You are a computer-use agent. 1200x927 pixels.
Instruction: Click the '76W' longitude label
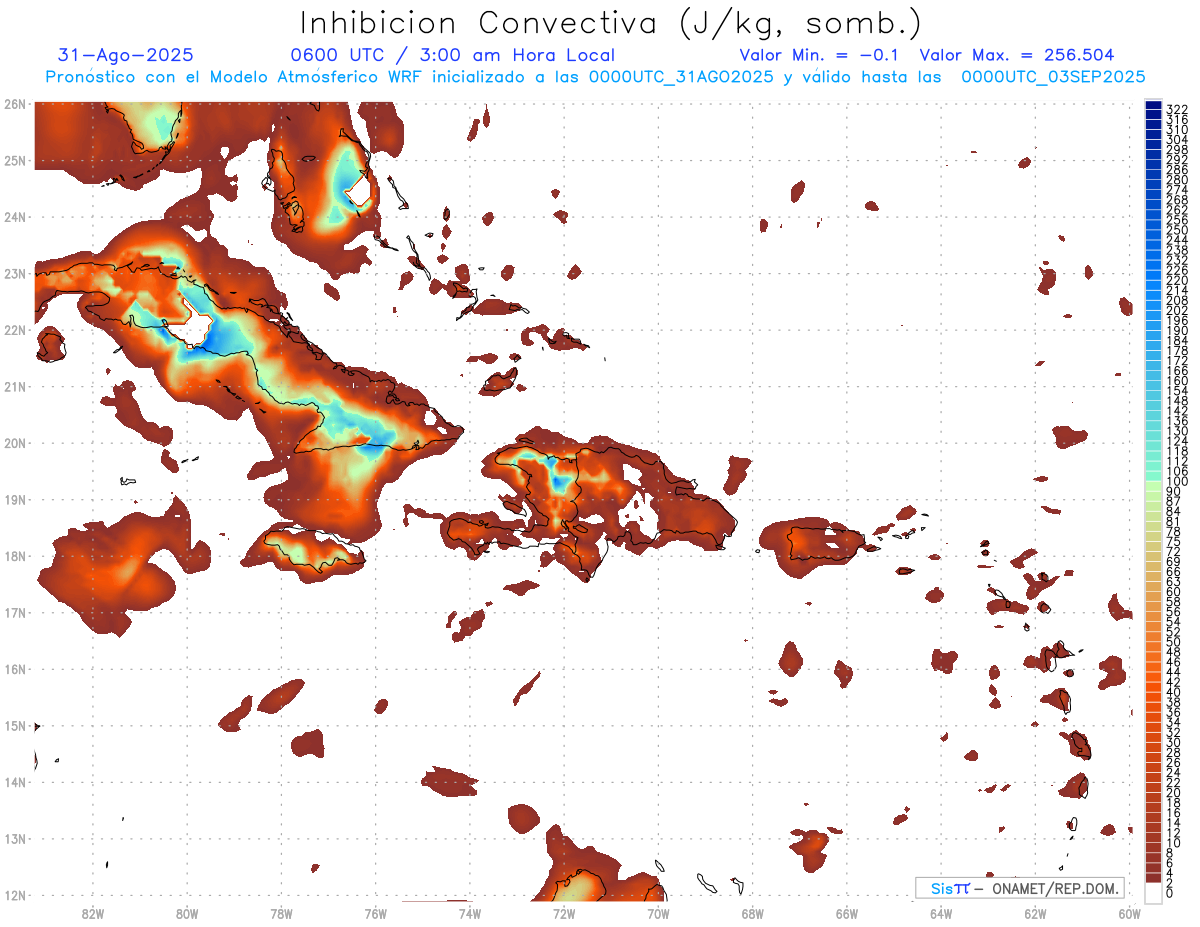tap(375, 912)
